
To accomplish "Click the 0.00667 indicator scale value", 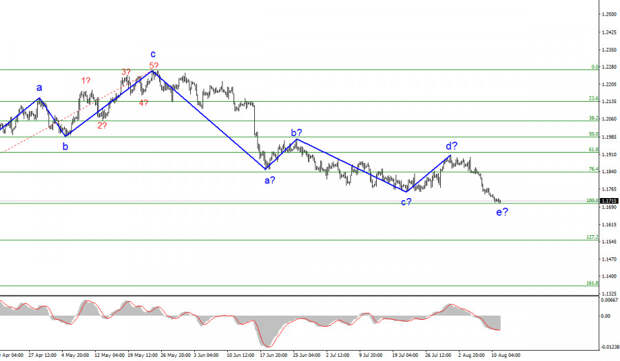I will click(x=609, y=300).
